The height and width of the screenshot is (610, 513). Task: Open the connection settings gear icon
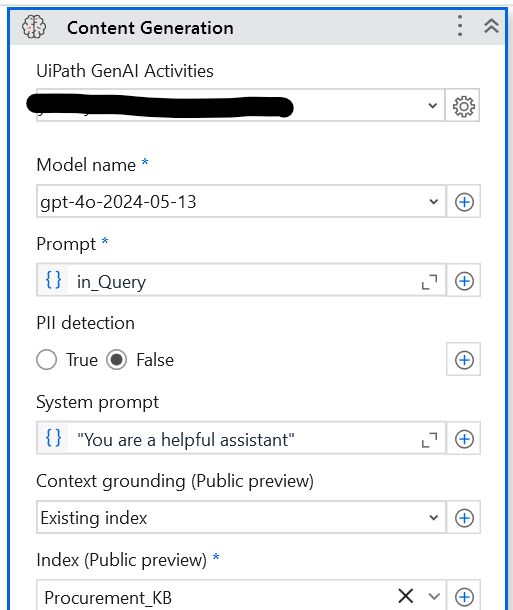click(x=464, y=106)
